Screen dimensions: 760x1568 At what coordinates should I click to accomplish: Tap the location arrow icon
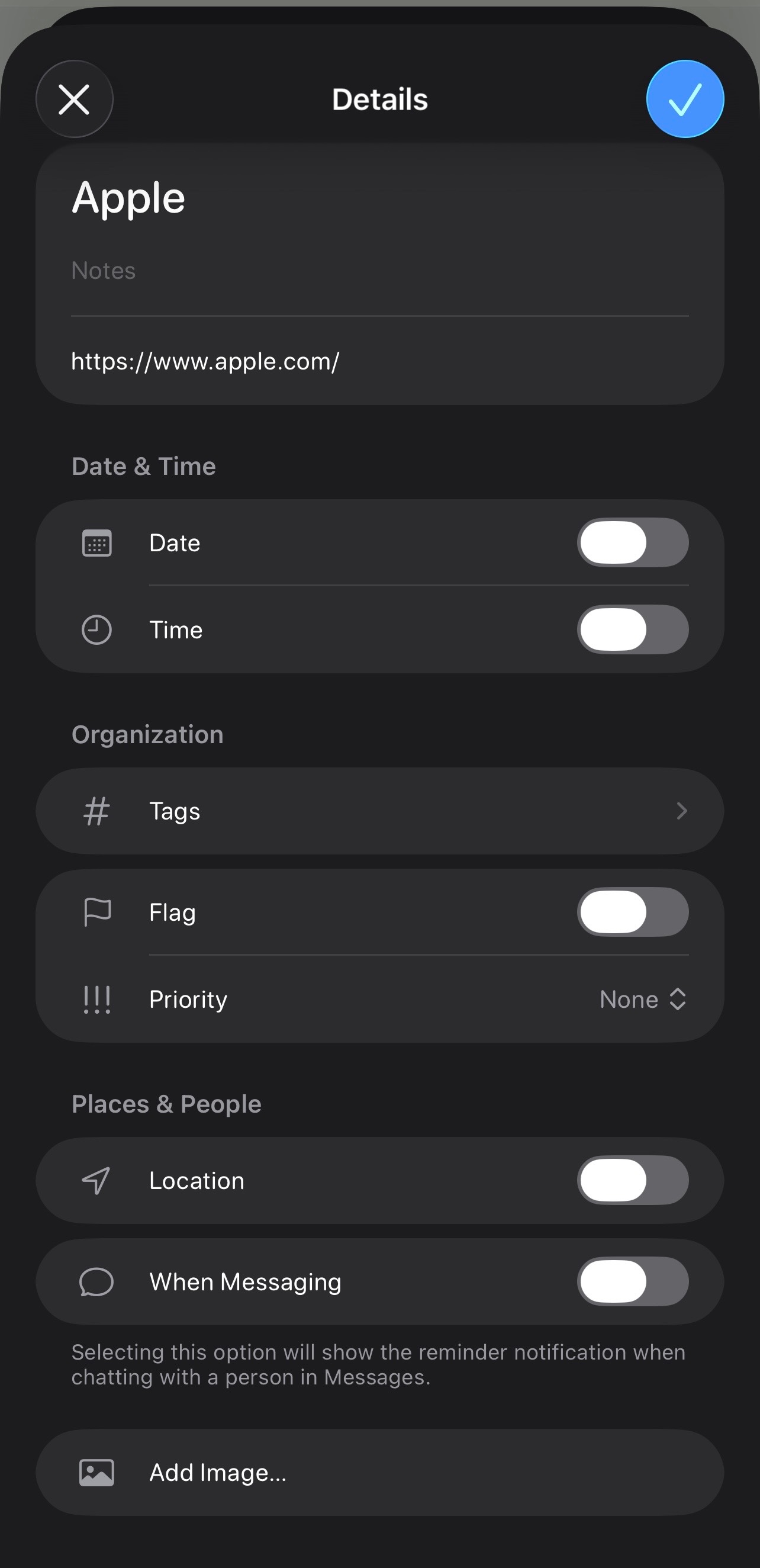point(96,1180)
